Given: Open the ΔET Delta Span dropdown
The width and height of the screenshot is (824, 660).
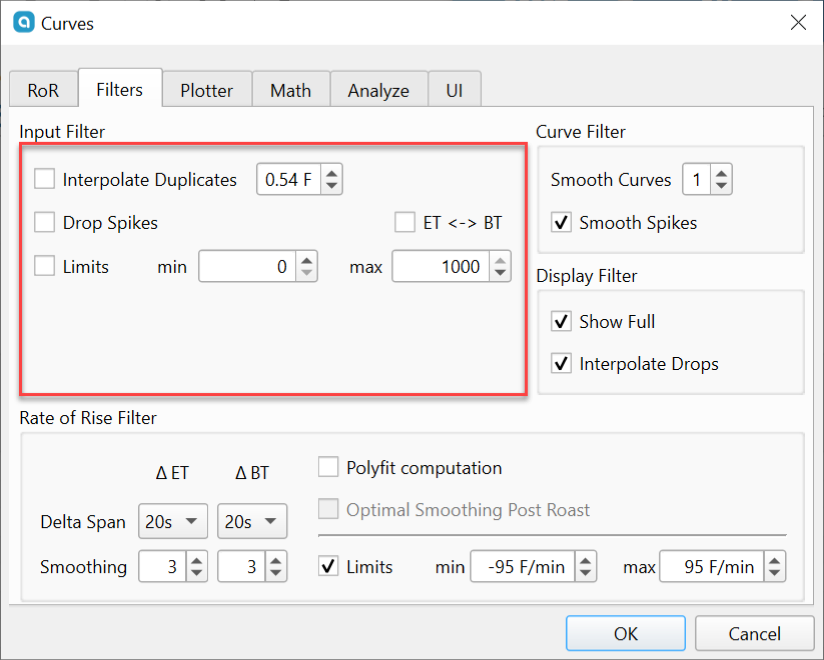Looking at the screenshot, I should click(173, 521).
